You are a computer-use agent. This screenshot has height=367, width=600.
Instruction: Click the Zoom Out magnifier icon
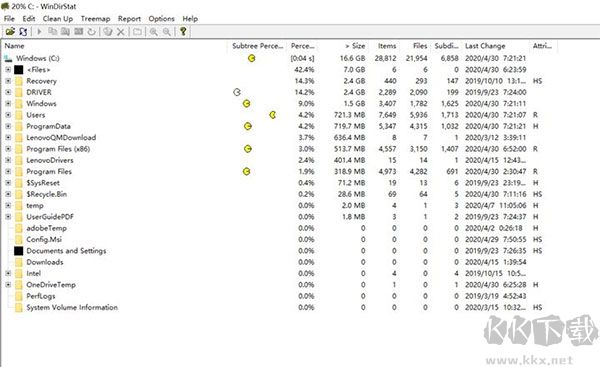pyautogui.click(x=166, y=31)
